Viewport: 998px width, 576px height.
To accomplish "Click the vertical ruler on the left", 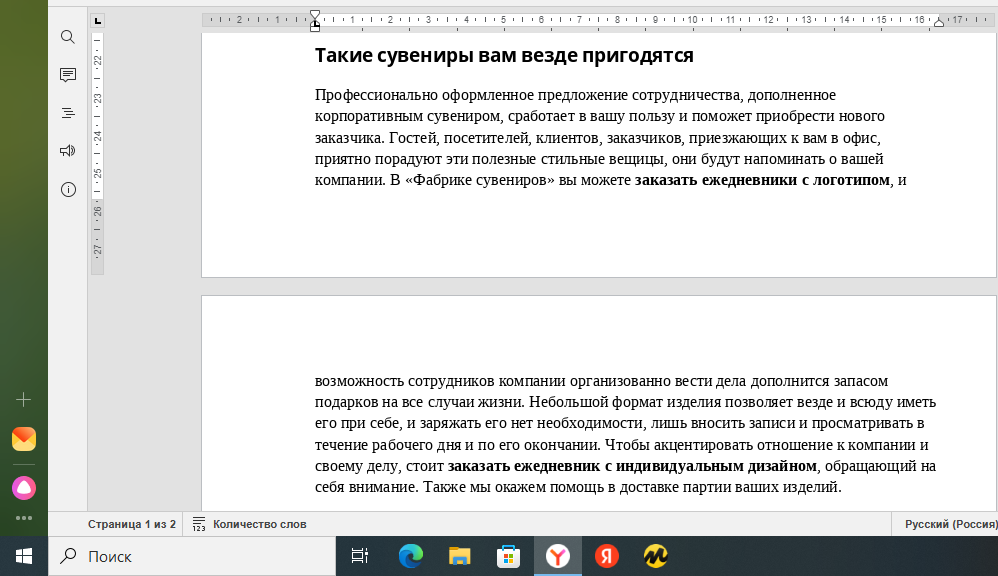I will click(97, 153).
